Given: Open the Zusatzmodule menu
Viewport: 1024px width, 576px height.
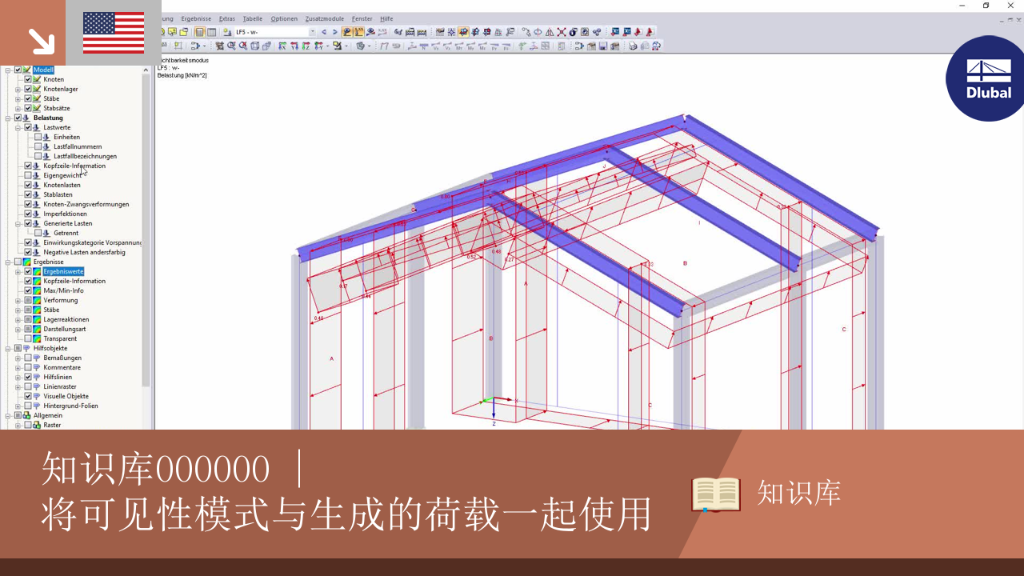Looking at the screenshot, I should [325, 19].
